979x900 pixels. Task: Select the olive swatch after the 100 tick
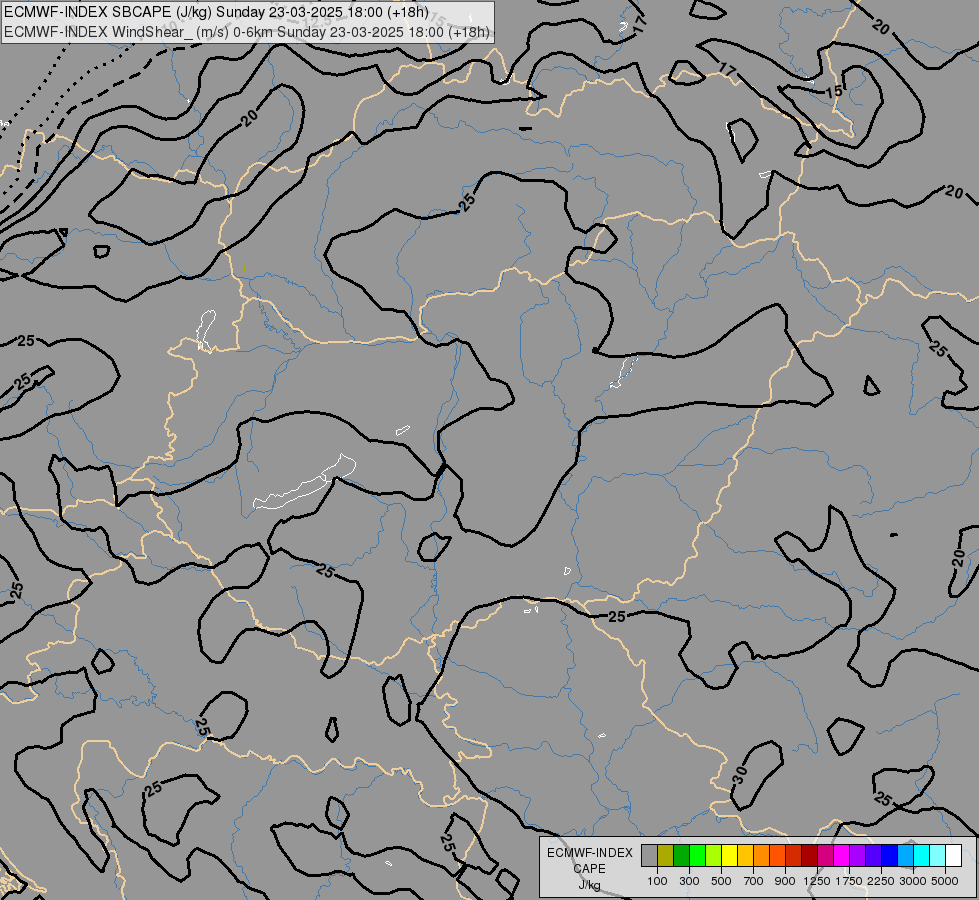pos(666,855)
